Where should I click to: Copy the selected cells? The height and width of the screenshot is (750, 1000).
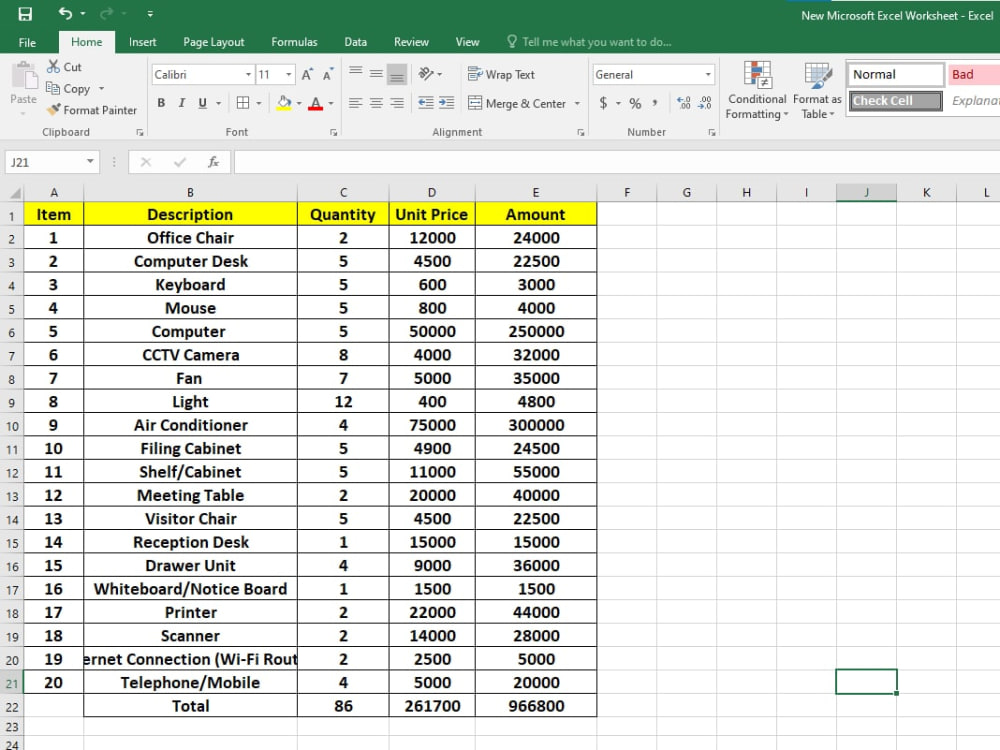coord(68,89)
